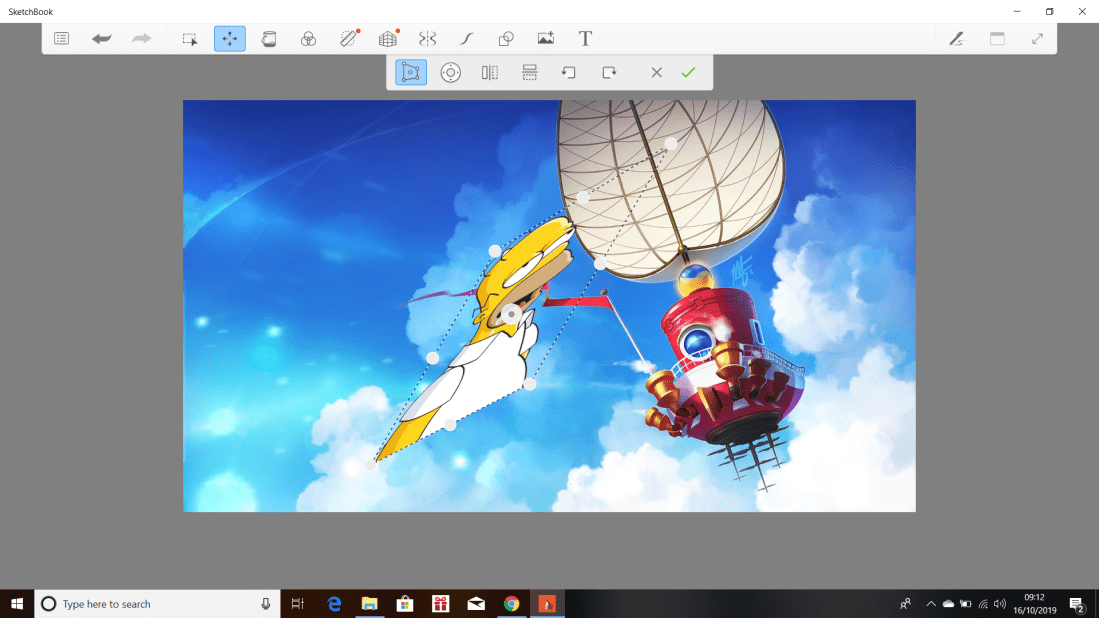
Task: Click the taskbar search field
Action: point(150,603)
